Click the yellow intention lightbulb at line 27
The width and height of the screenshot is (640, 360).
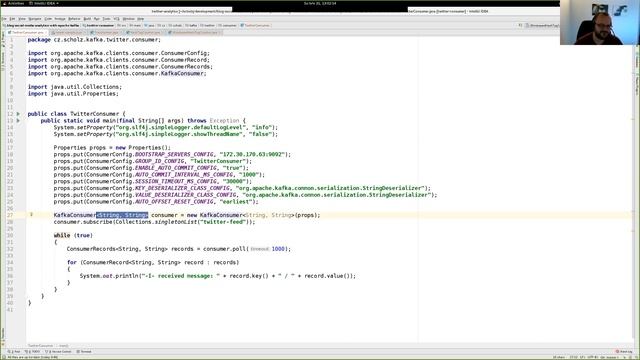[x=31, y=215]
